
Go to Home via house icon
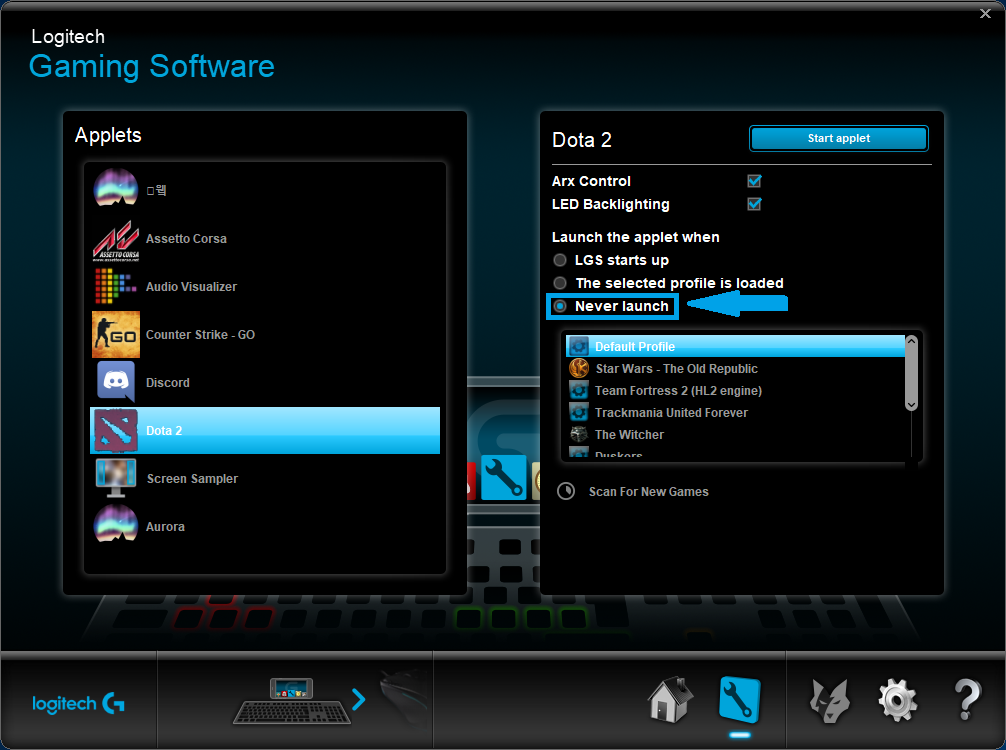[670, 700]
